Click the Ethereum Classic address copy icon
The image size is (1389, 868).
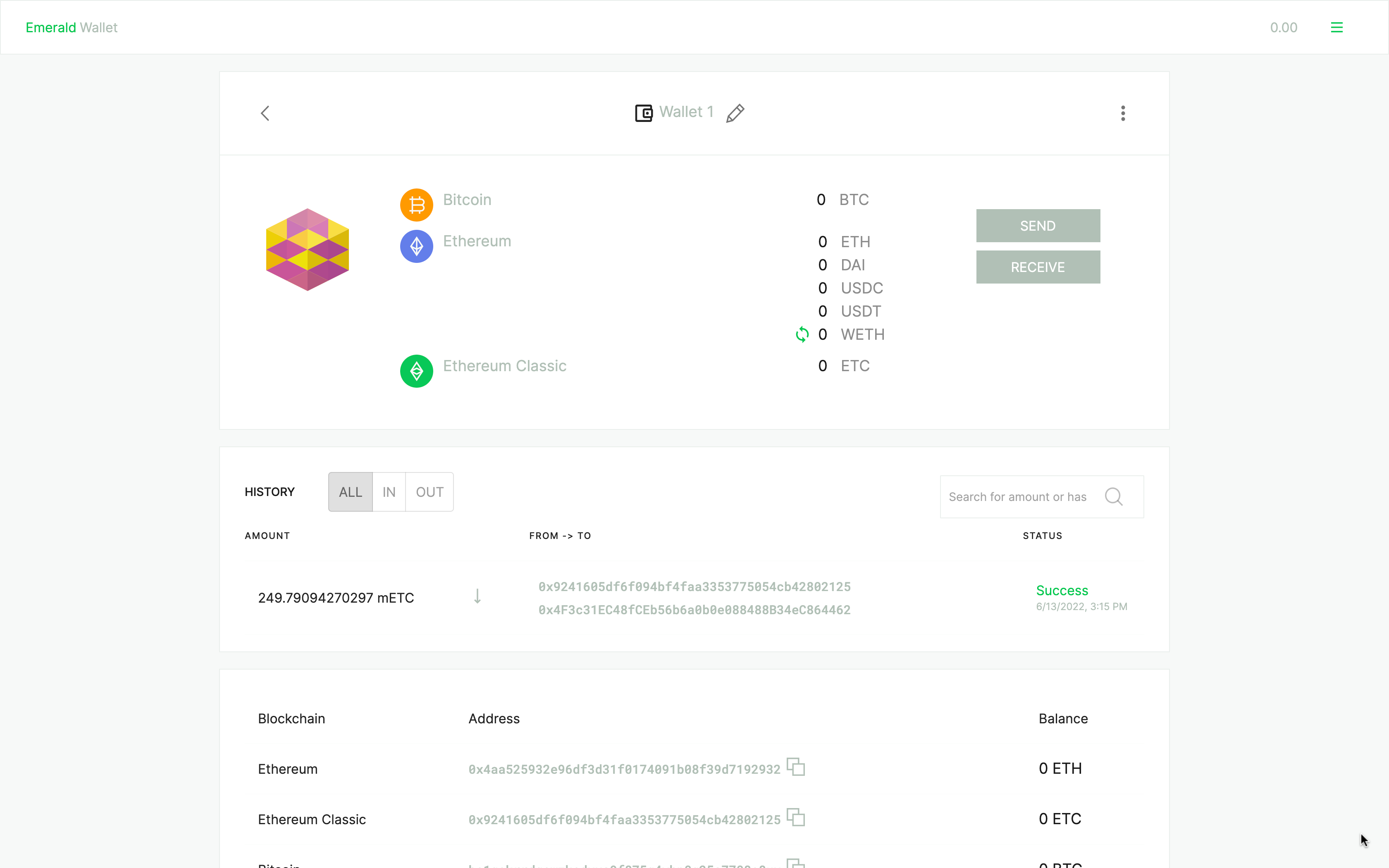tap(796, 818)
